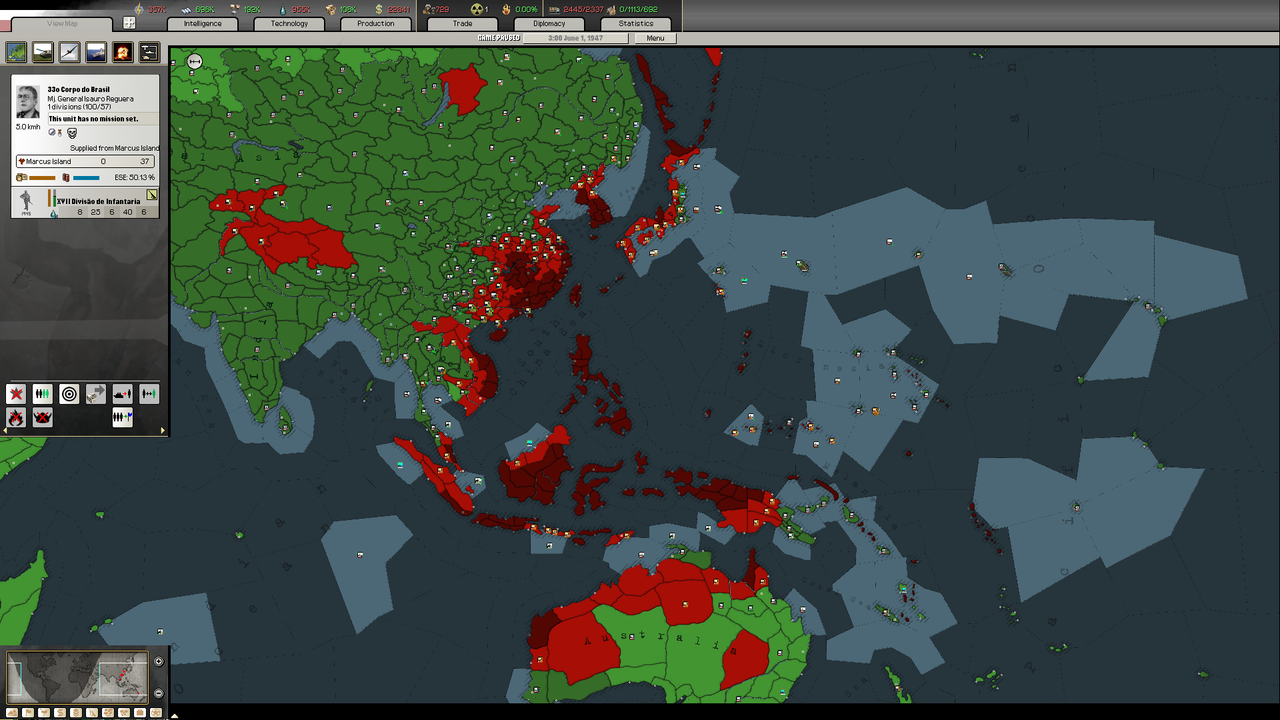Open the Production tab

(x=376, y=23)
